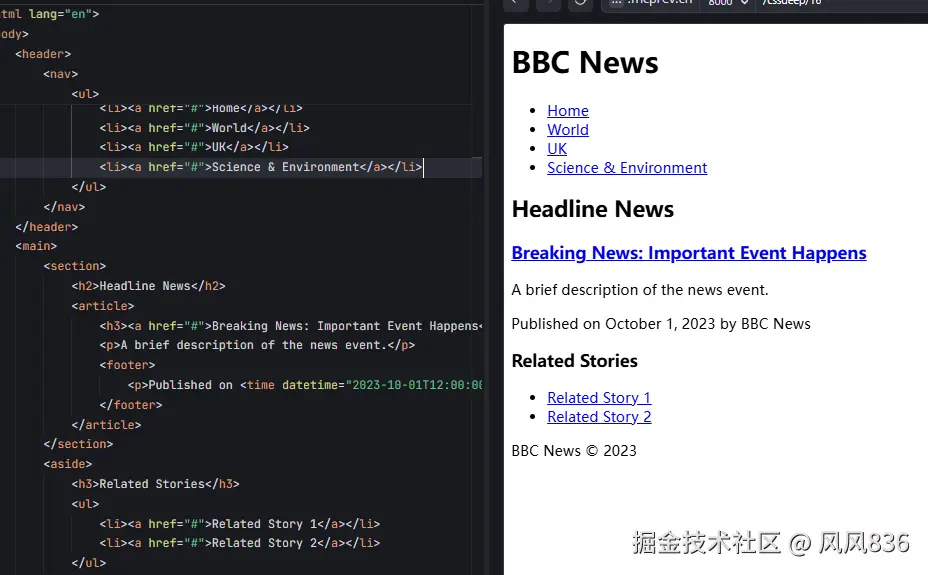The height and width of the screenshot is (575, 928).
Task: Place the cursor on the </footer> closing tag
Action: [x=131, y=405]
